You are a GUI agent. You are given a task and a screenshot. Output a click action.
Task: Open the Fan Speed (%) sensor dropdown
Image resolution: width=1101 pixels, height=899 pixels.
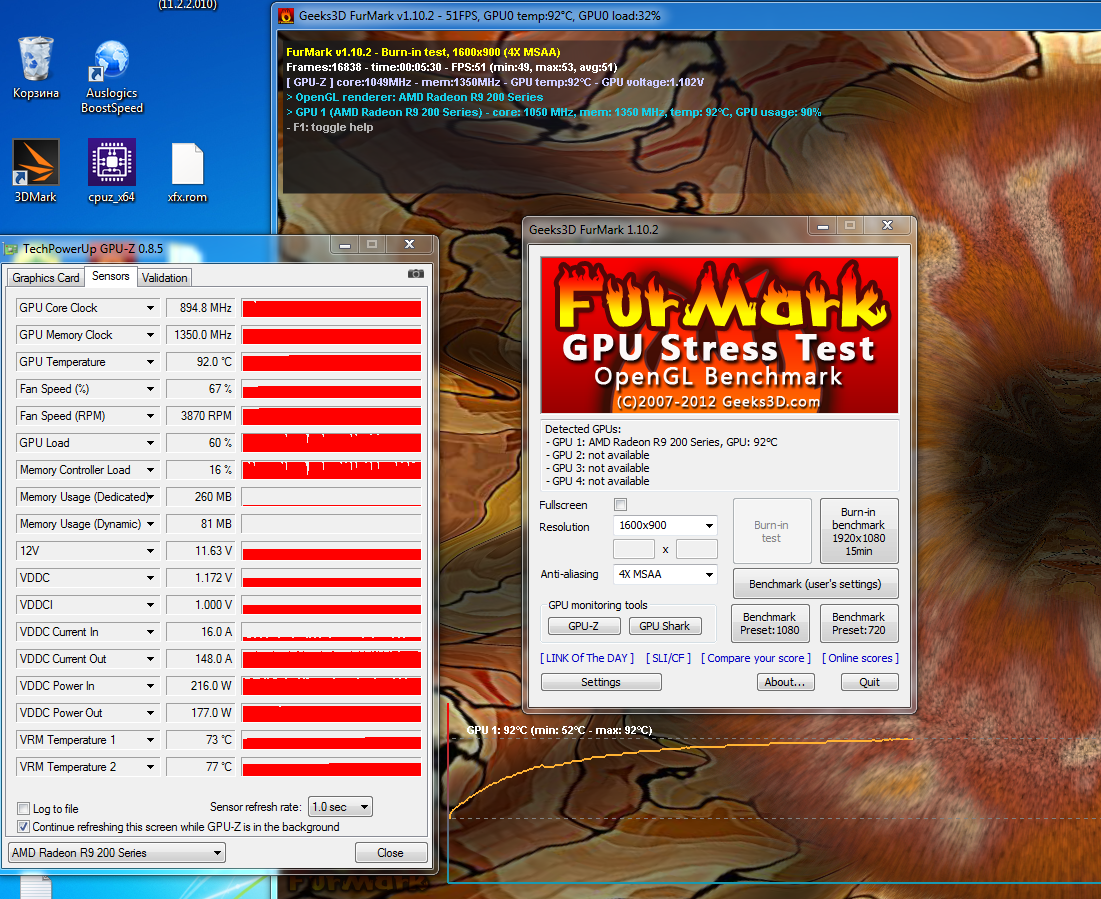(x=150, y=389)
